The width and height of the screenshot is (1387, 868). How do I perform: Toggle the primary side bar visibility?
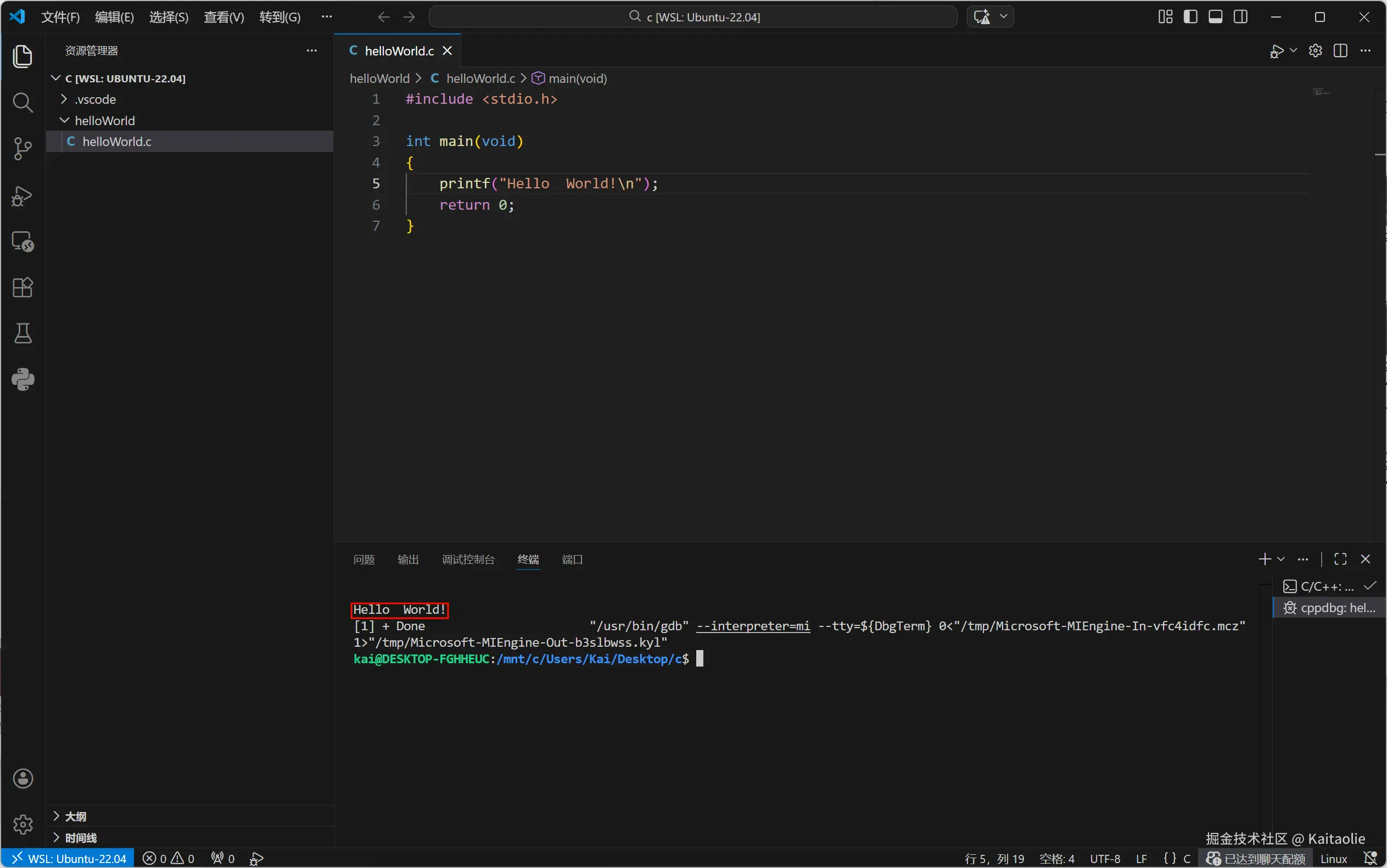[1190, 16]
